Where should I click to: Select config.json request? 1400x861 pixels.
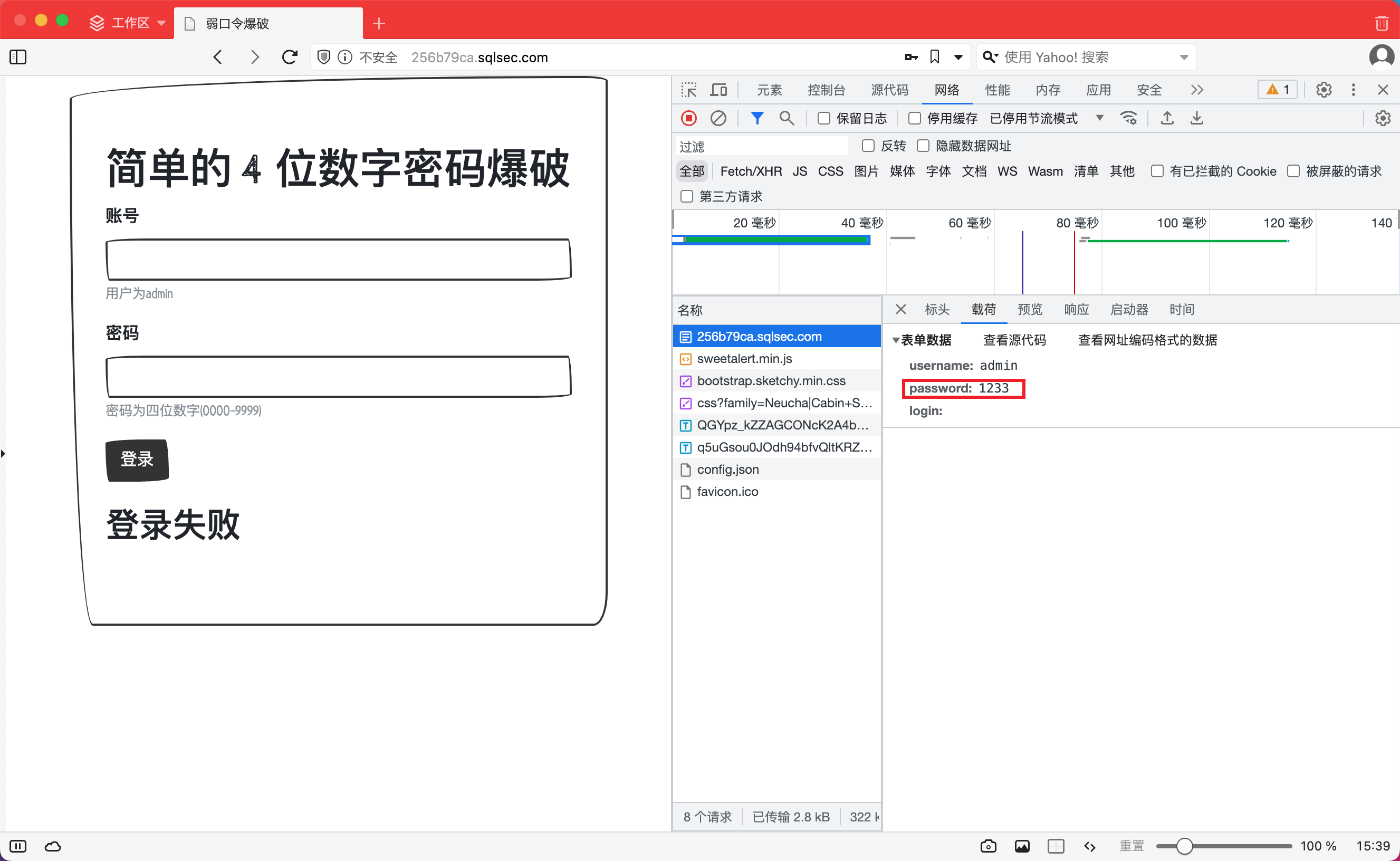pos(776,469)
